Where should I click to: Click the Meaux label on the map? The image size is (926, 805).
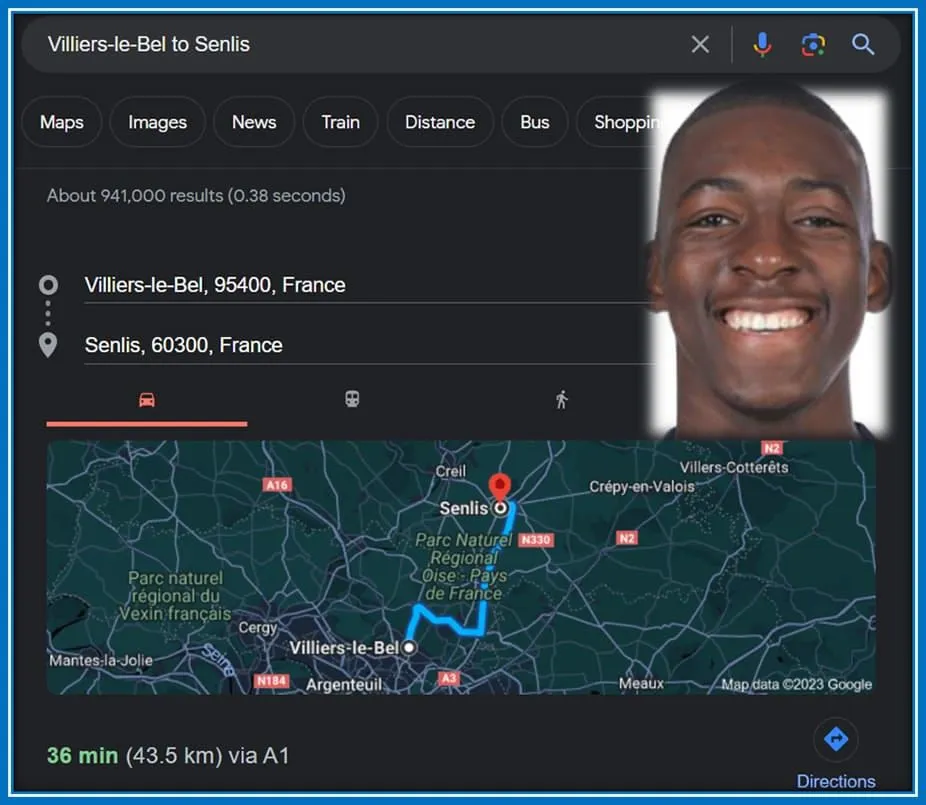[641, 683]
